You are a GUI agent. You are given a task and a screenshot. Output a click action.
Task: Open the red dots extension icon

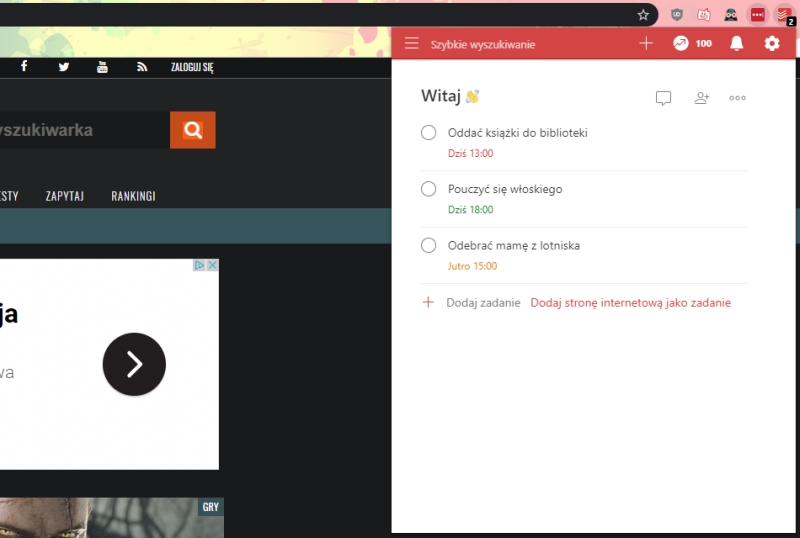[758, 15]
